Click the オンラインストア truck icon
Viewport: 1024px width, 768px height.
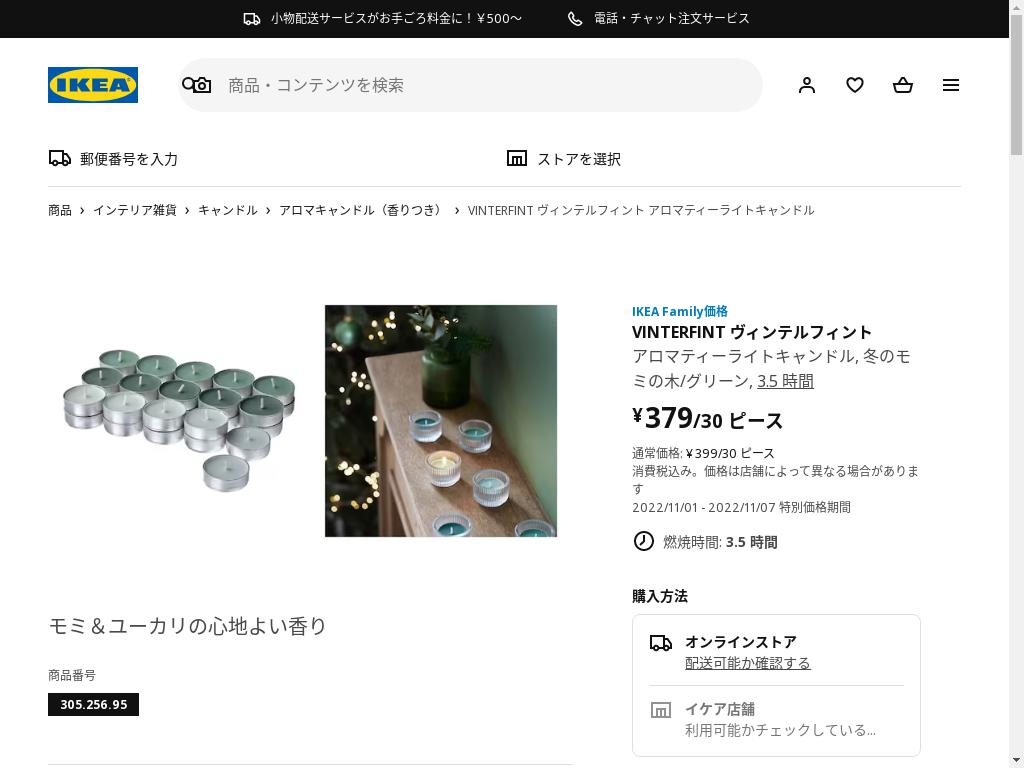(x=661, y=643)
